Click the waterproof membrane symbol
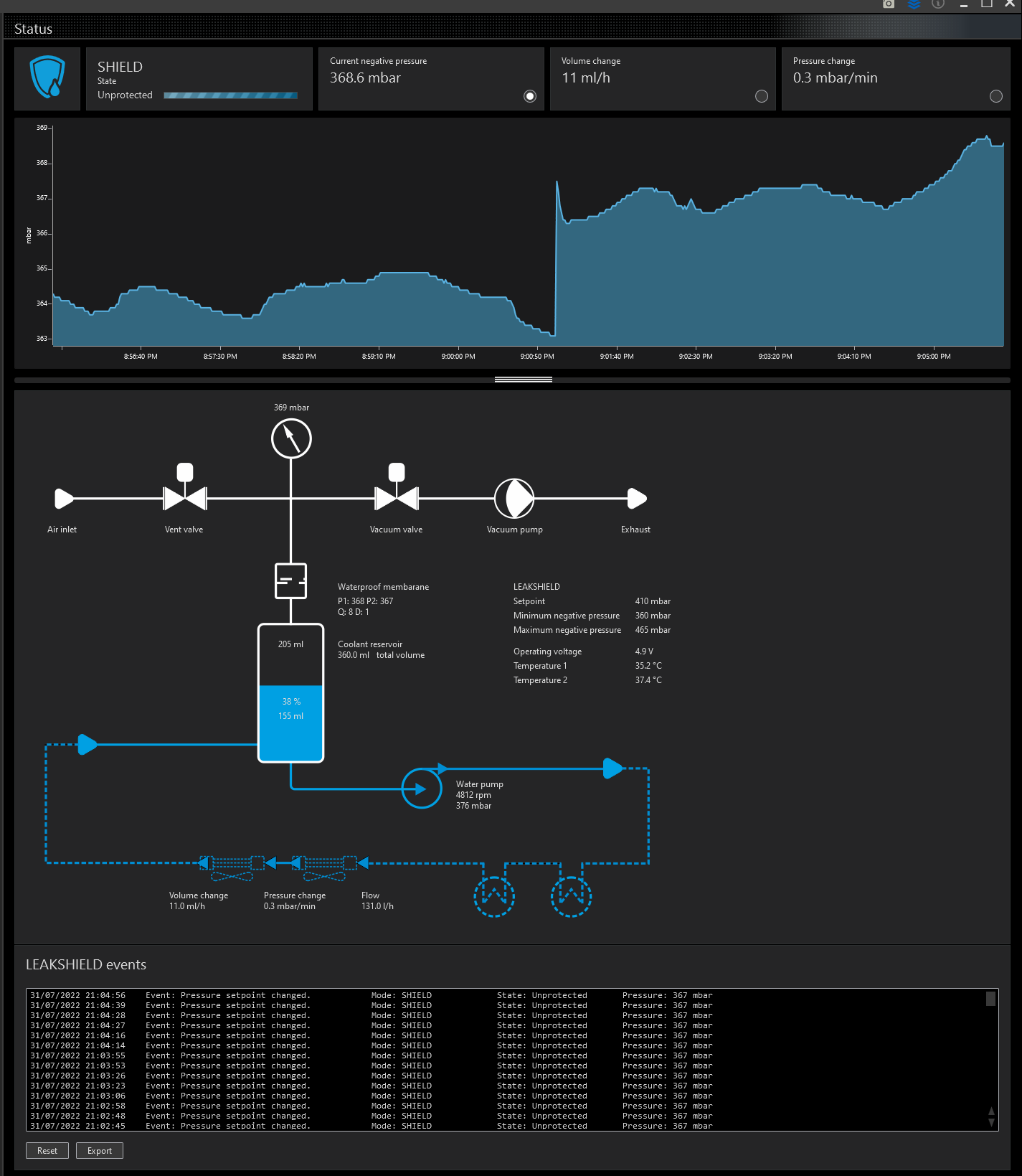 (x=291, y=580)
